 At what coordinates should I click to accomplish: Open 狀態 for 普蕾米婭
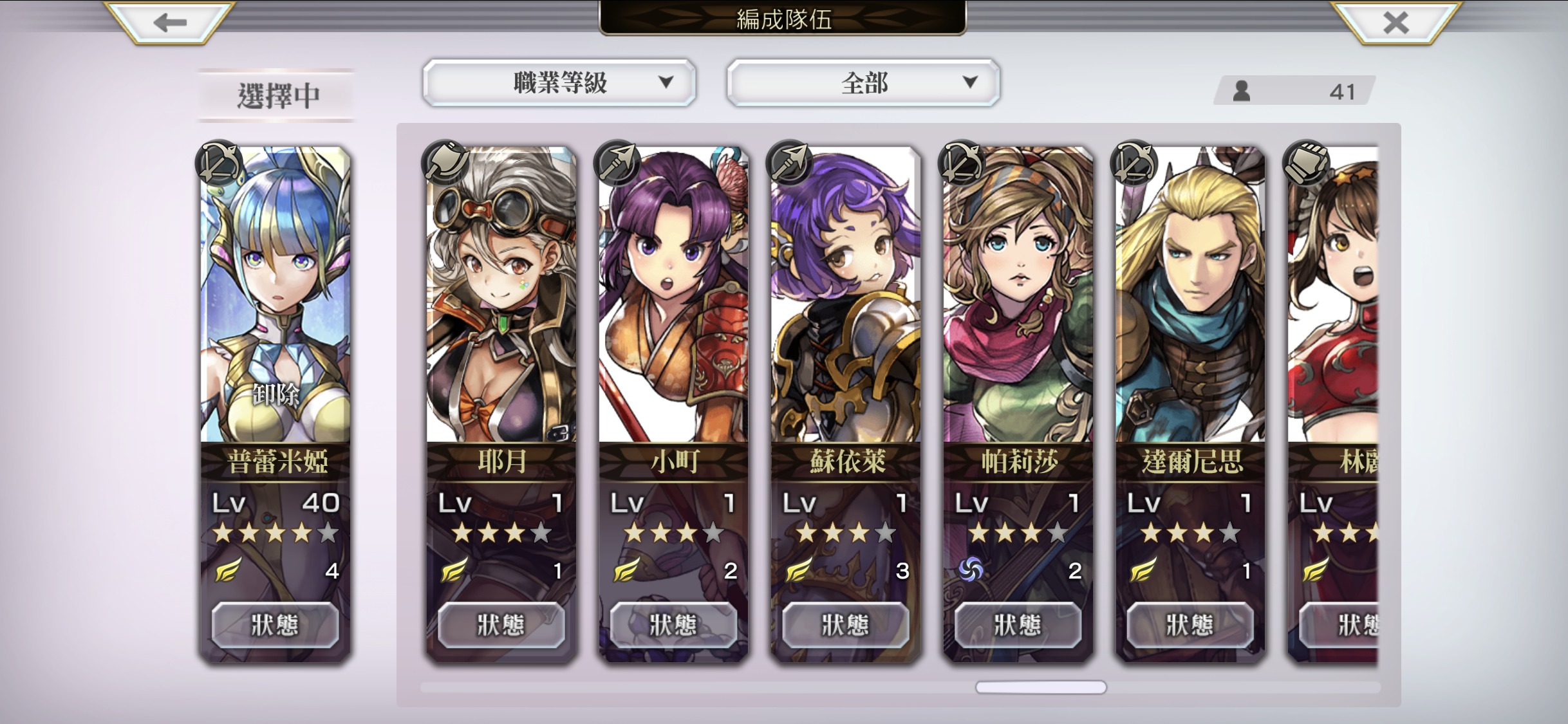pos(275,625)
